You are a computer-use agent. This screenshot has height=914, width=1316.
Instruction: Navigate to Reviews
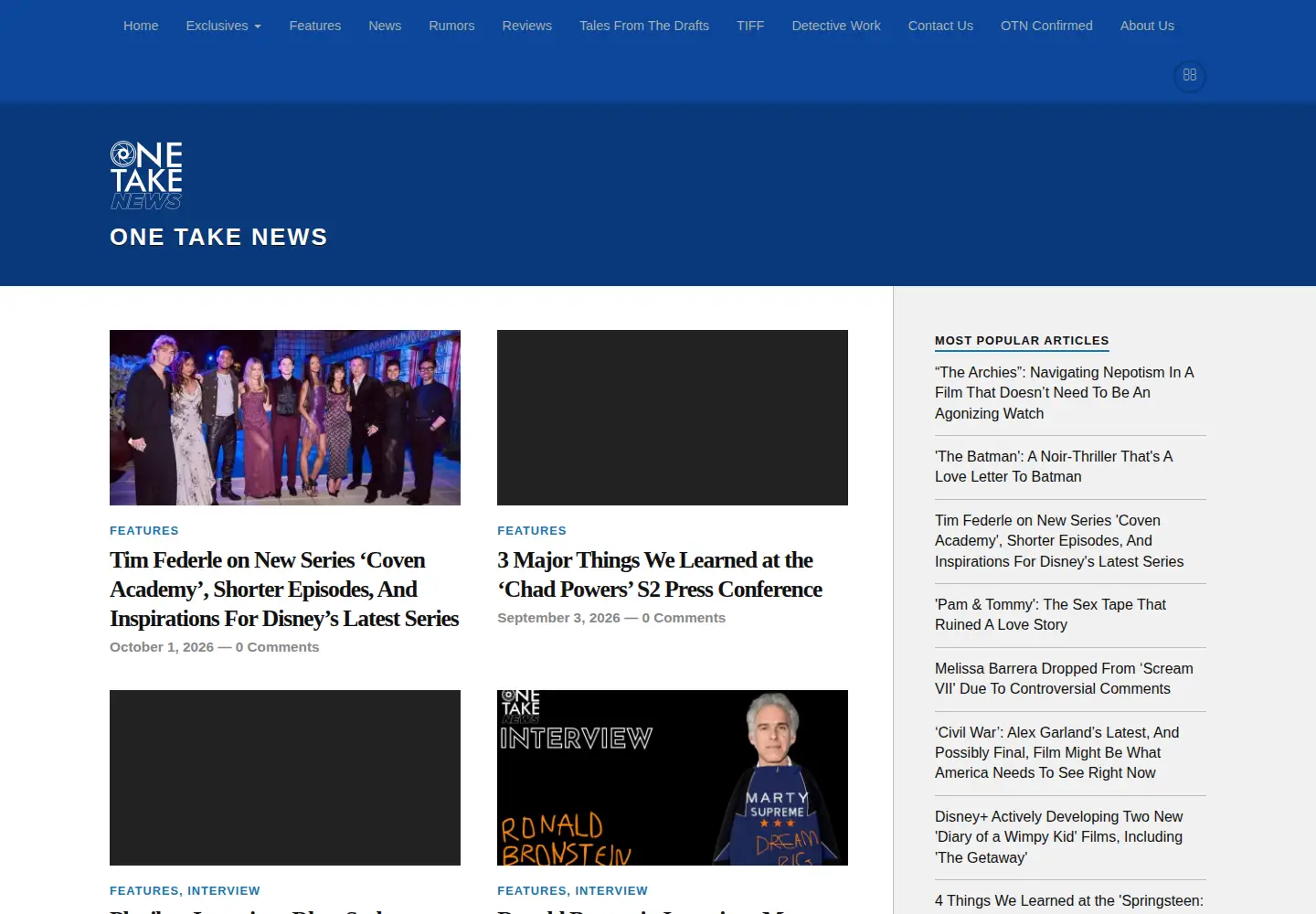tap(527, 26)
